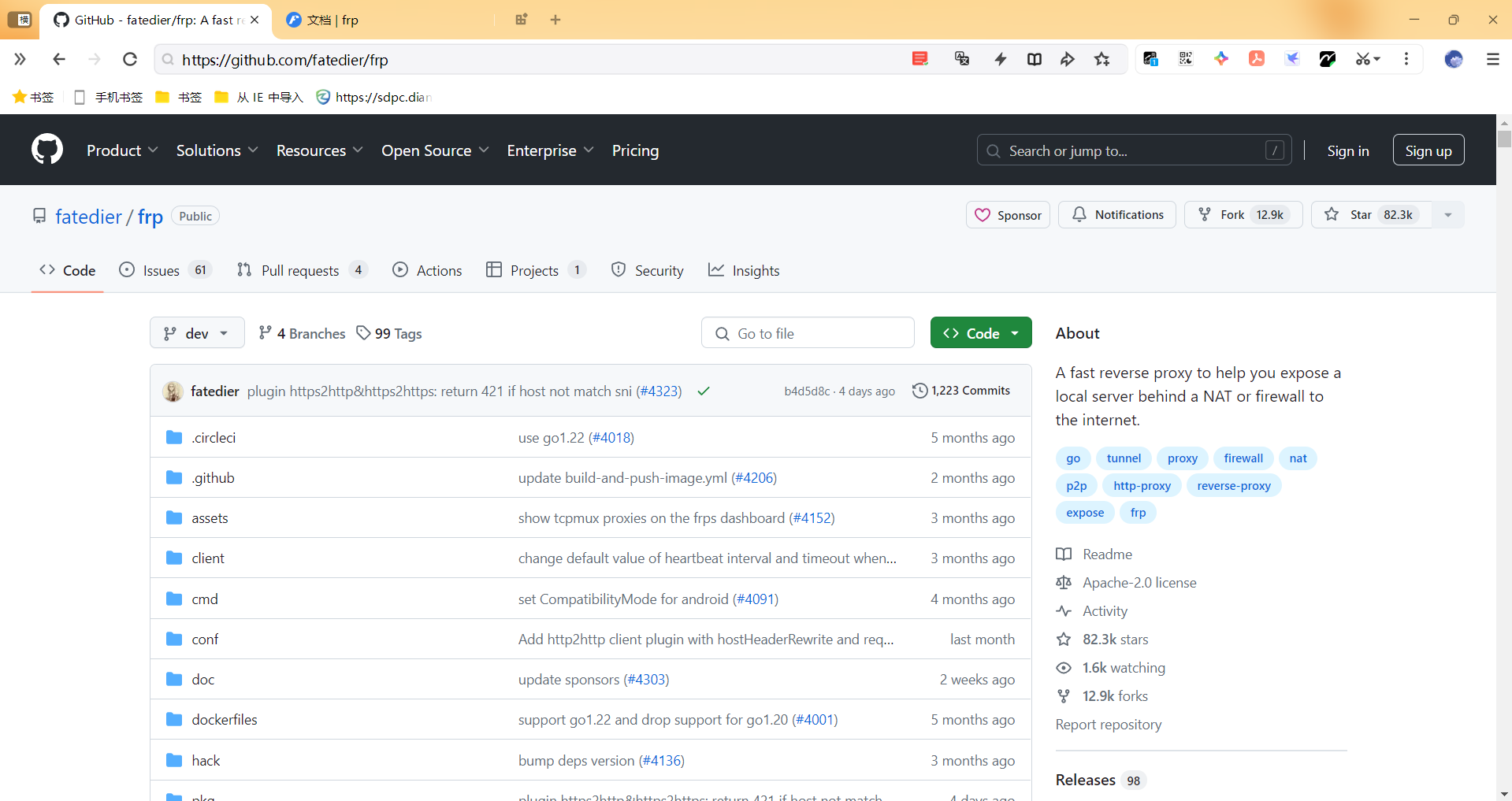Click the reverse-proxy topic tag
1512x801 pixels.
(x=1233, y=485)
